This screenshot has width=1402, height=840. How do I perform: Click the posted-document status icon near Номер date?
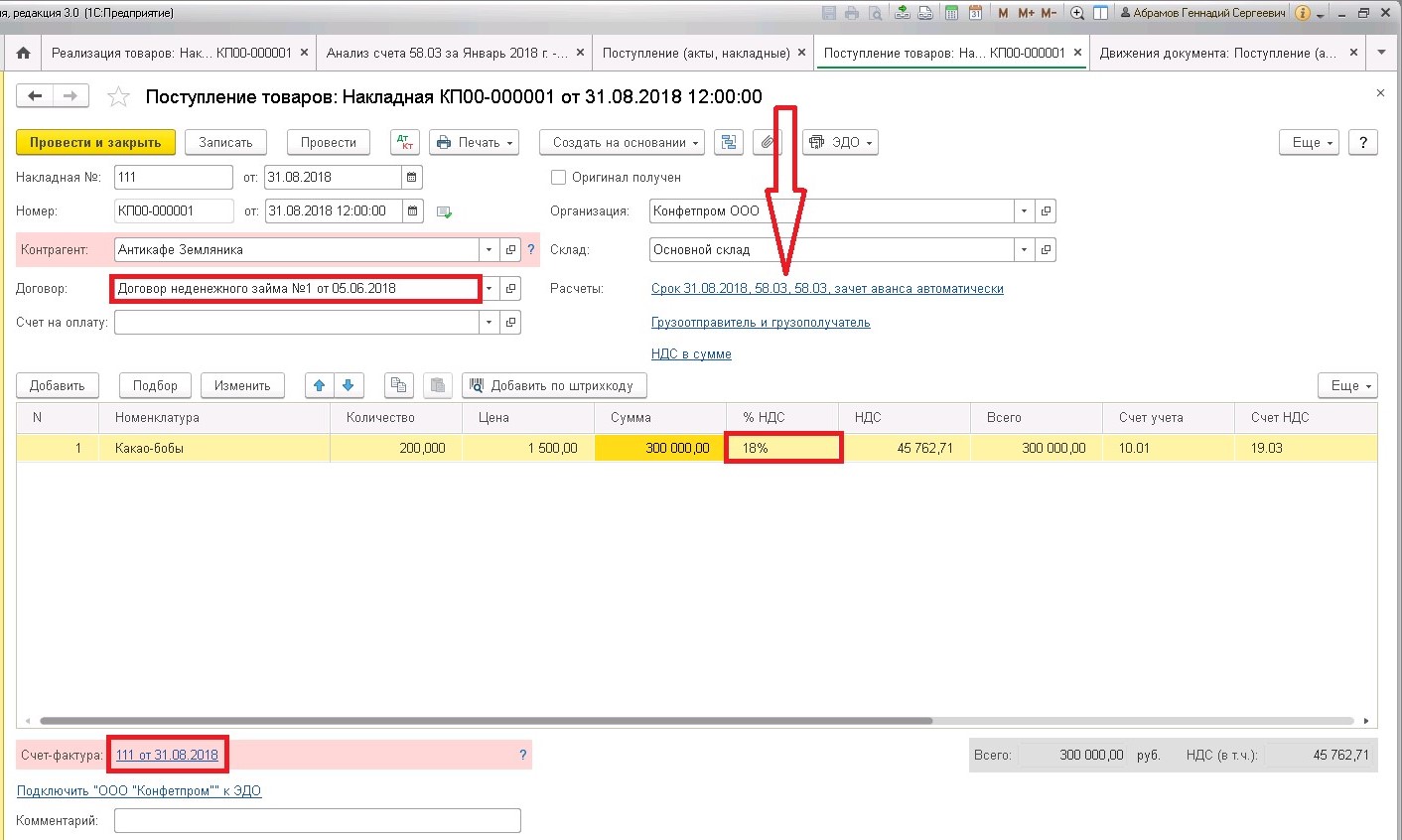[444, 211]
